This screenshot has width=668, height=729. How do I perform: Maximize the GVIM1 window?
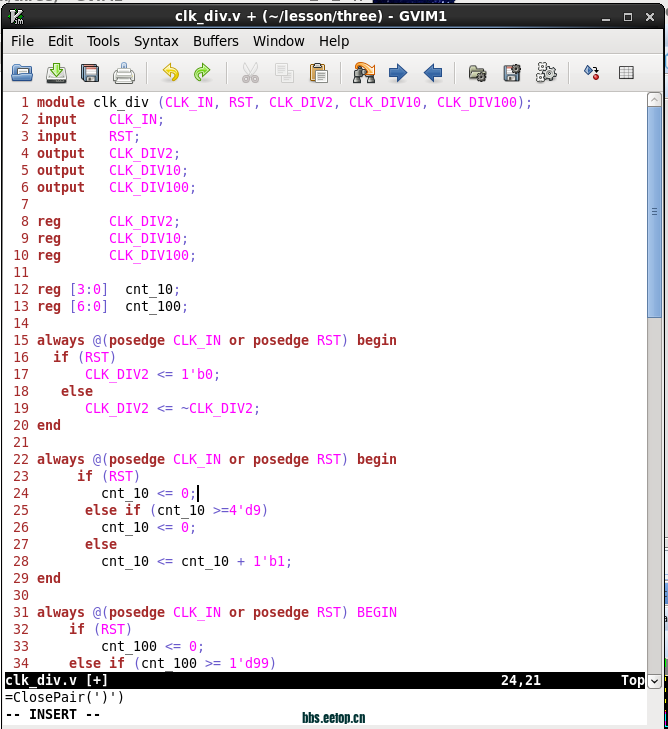628,18
